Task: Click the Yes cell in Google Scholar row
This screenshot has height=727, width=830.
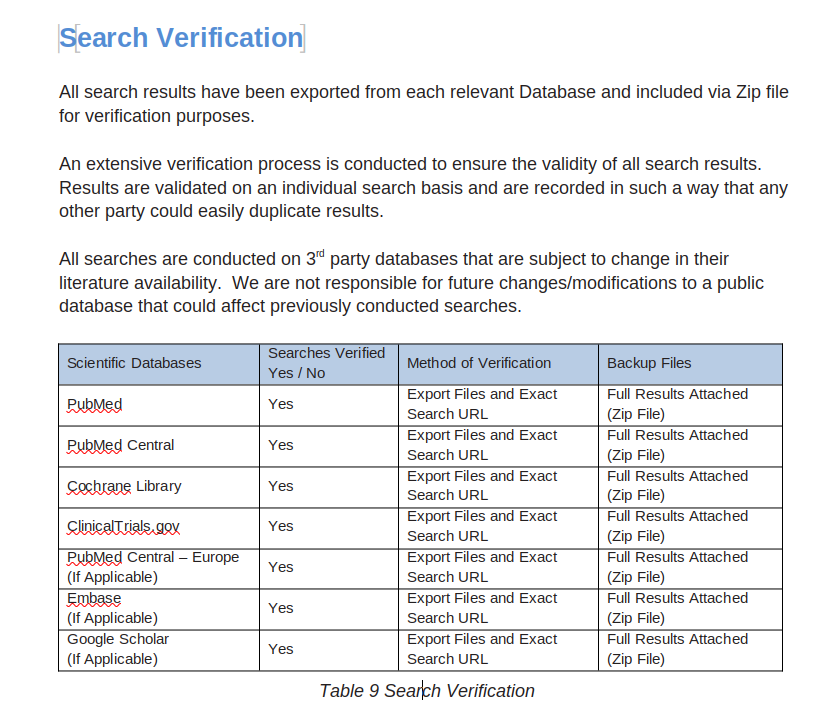Action: coord(281,649)
